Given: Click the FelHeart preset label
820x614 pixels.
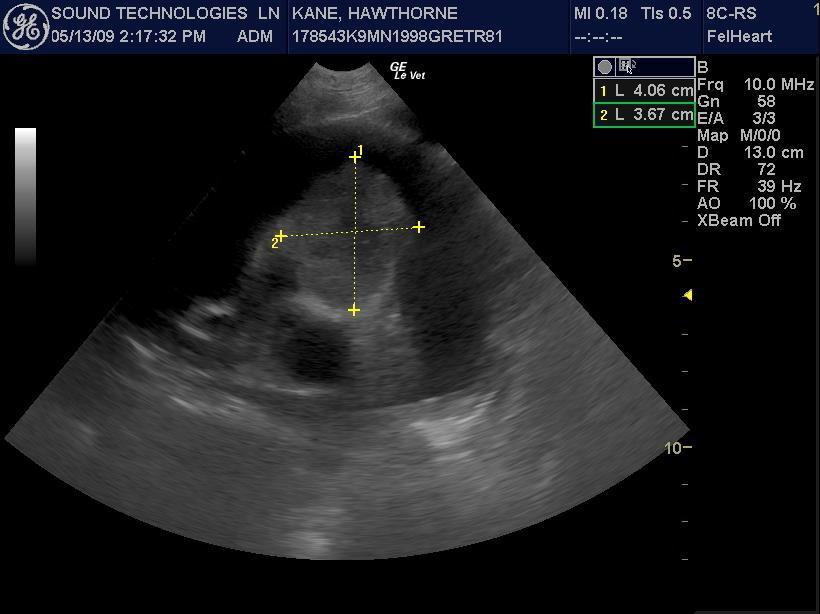Looking at the screenshot, I should 736,37.
